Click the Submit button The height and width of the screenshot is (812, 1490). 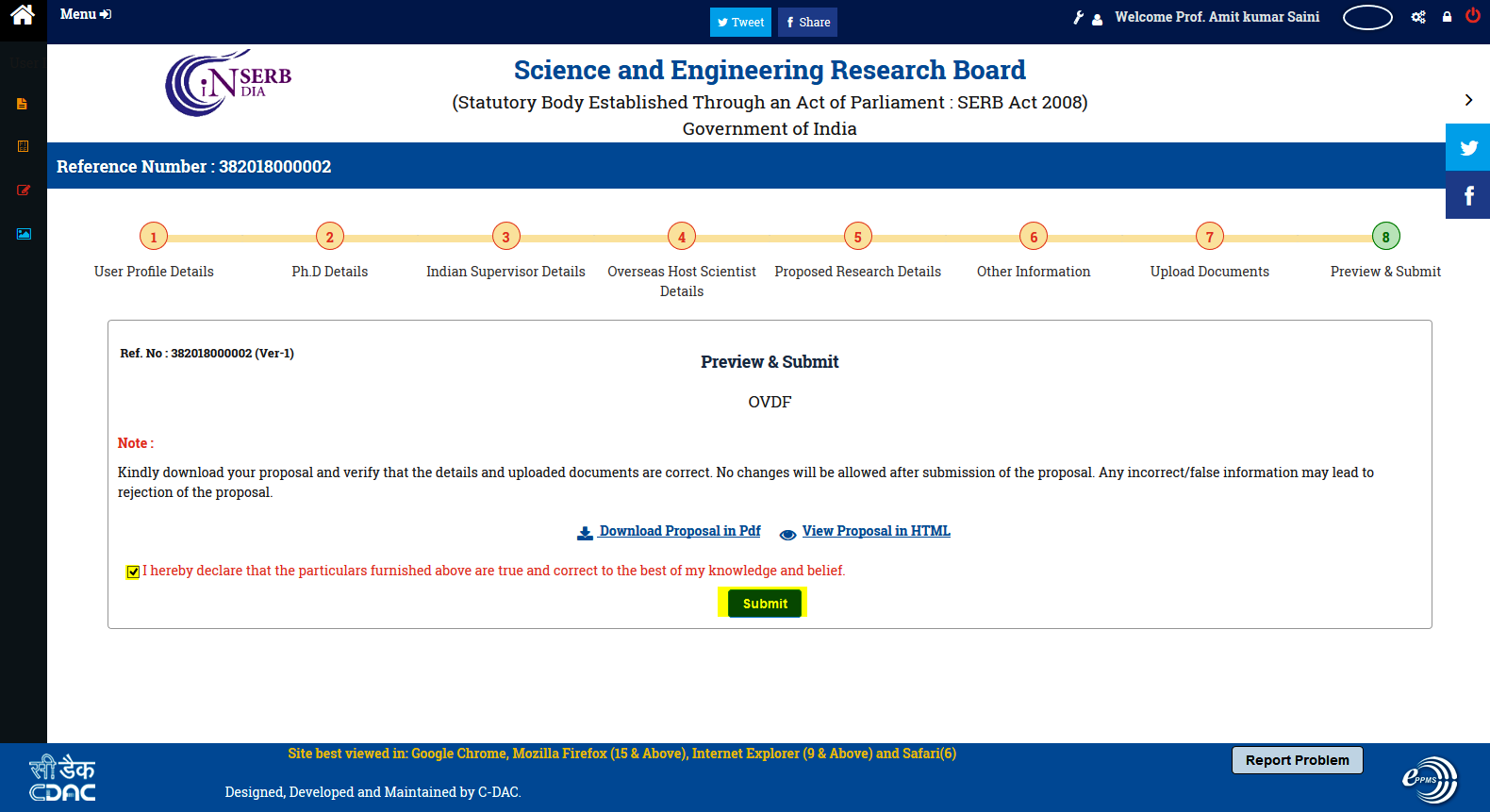click(765, 604)
